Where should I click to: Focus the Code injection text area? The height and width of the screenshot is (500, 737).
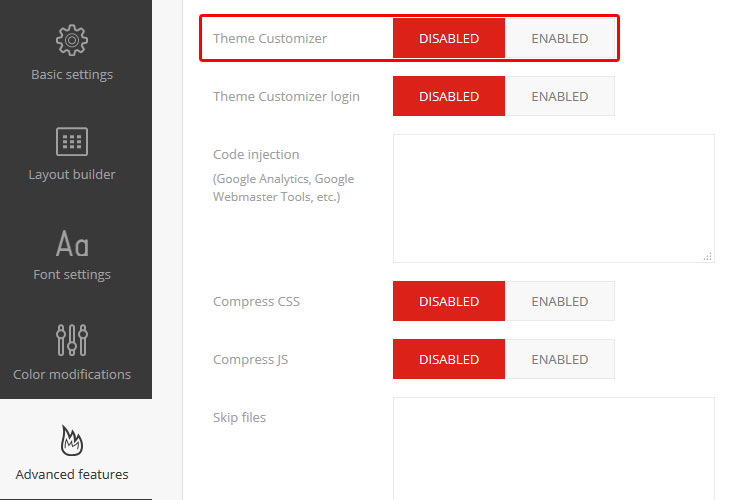click(554, 198)
